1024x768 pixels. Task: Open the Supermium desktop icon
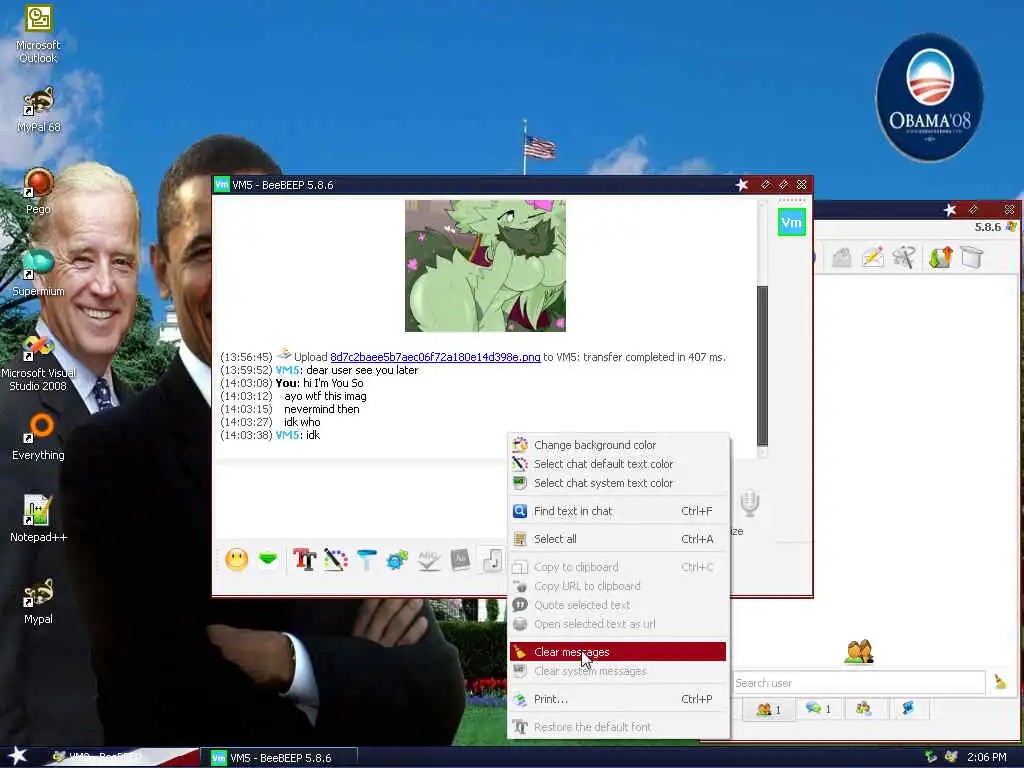click(38, 272)
